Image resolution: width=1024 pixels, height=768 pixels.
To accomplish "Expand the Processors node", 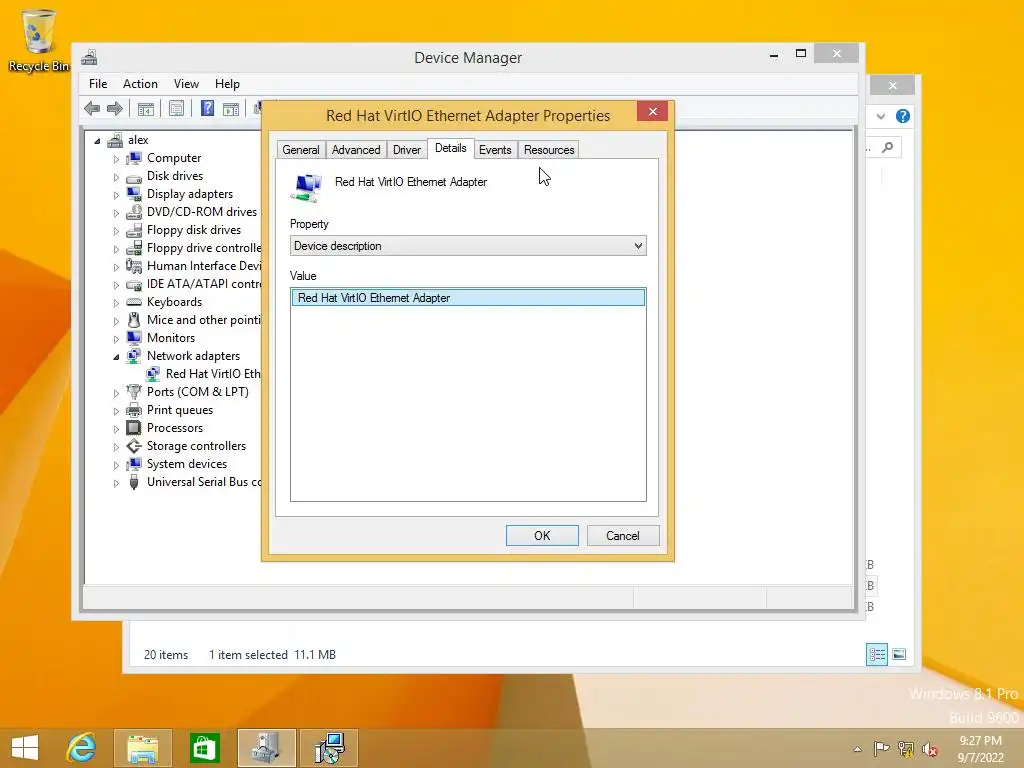I will pos(116,428).
